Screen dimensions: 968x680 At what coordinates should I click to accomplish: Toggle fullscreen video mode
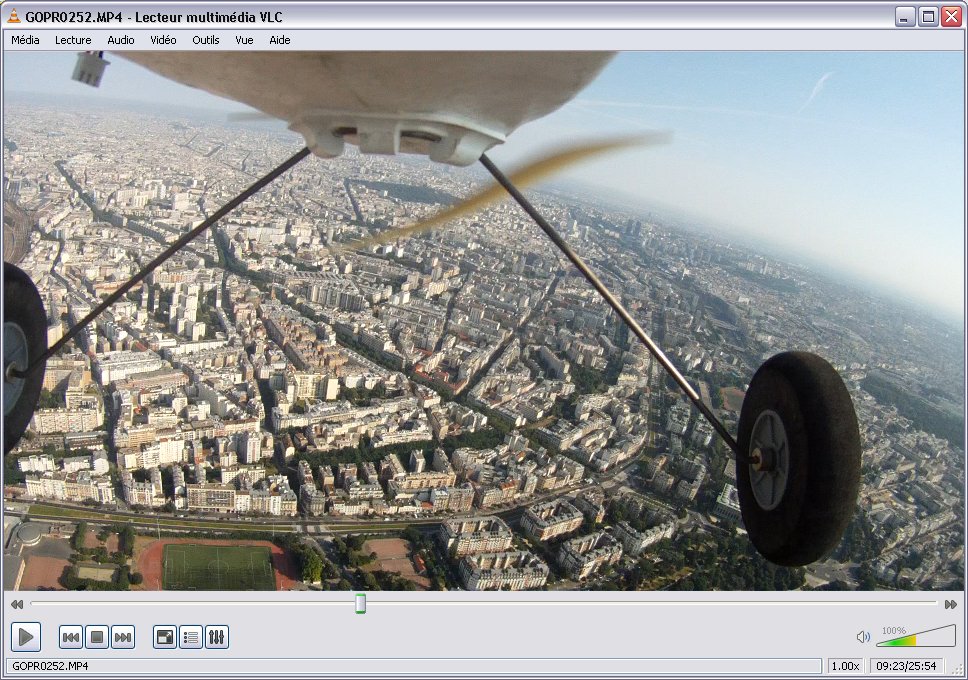point(165,637)
